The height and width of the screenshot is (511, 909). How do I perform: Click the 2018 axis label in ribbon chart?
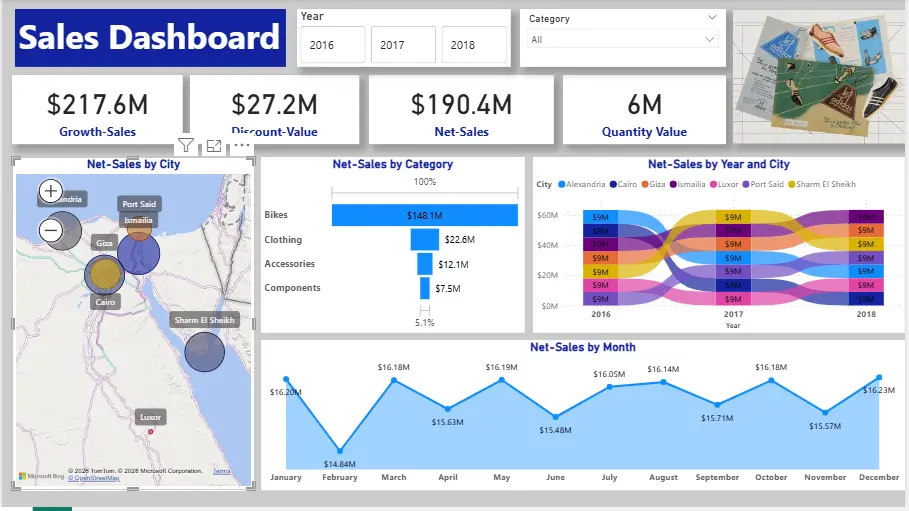click(866, 314)
